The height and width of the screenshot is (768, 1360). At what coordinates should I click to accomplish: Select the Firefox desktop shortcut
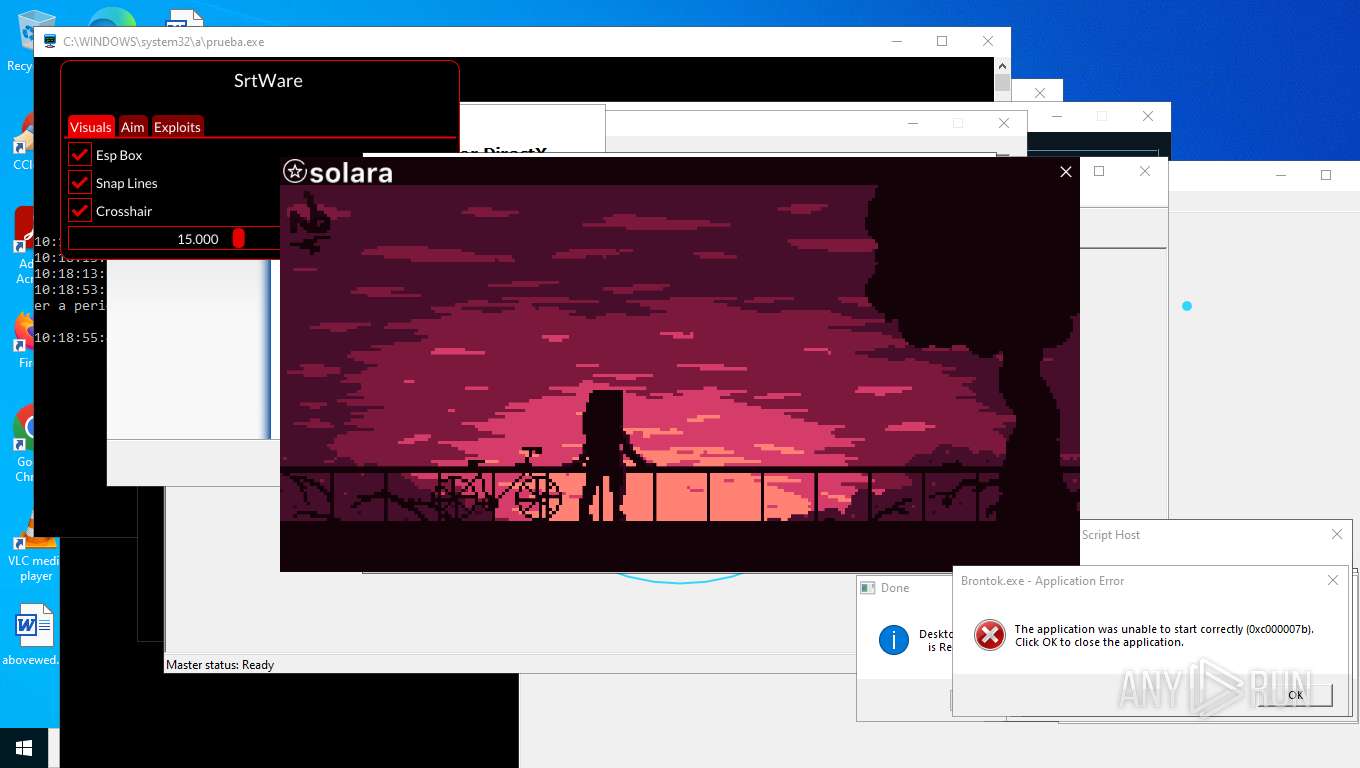coord(25,340)
